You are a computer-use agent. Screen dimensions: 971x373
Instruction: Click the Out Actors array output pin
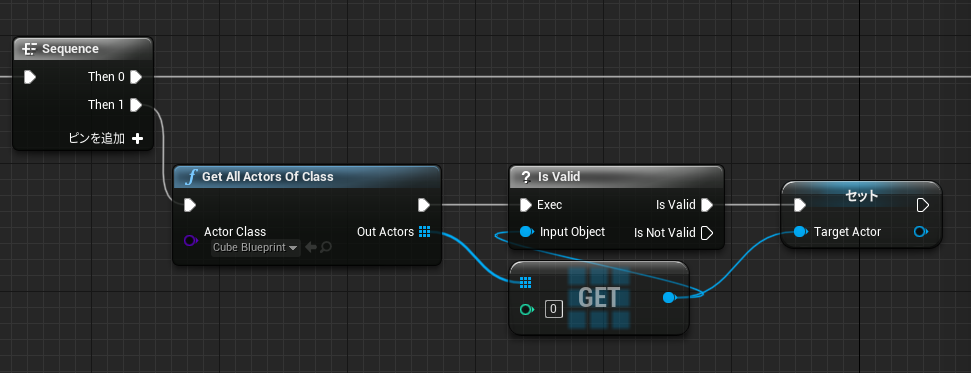424,232
